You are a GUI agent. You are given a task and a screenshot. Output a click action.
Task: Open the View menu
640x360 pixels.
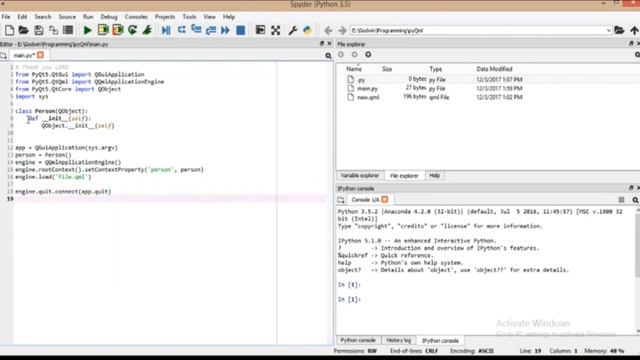tap(209, 17)
